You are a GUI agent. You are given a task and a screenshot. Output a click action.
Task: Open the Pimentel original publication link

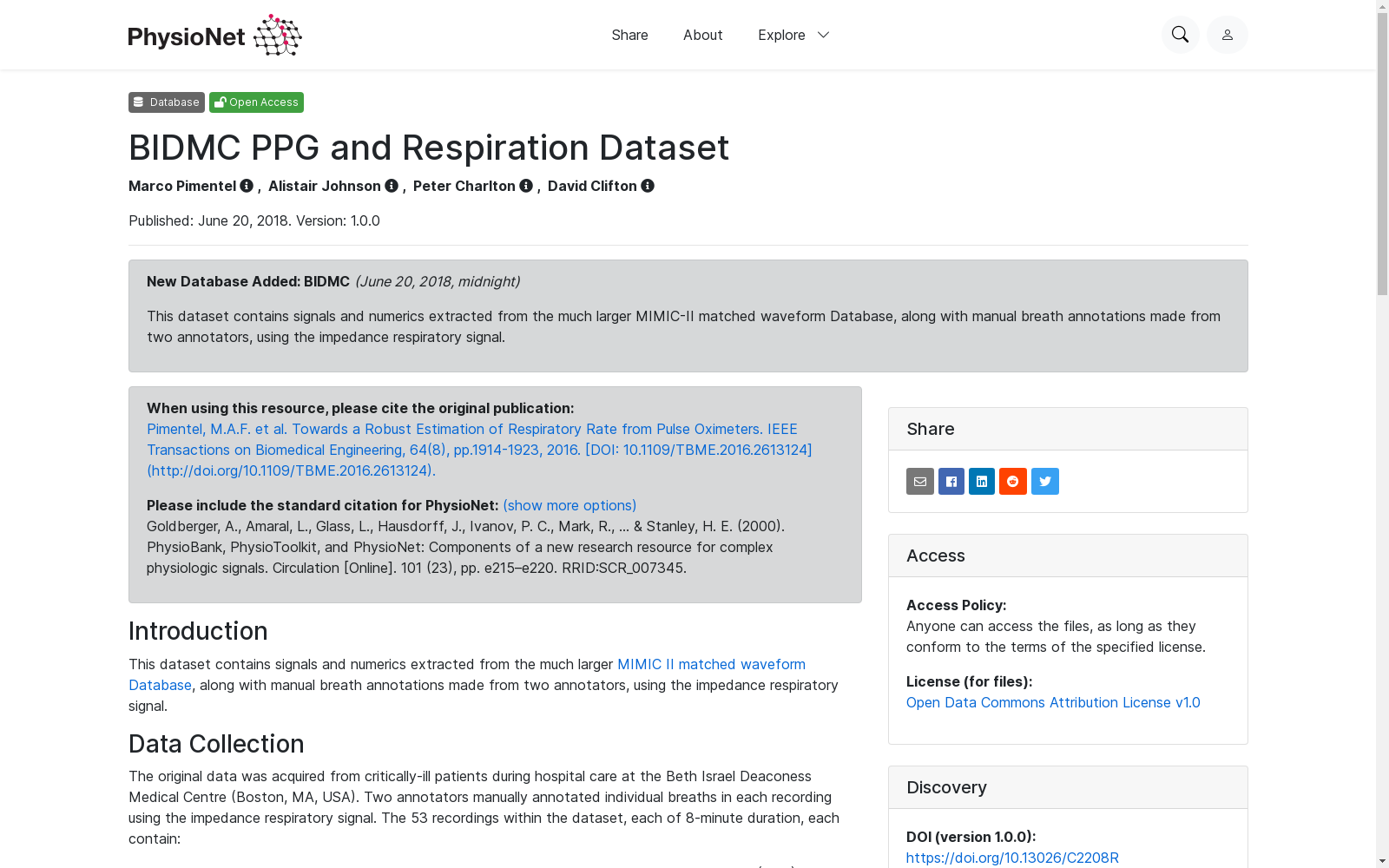pos(479,450)
